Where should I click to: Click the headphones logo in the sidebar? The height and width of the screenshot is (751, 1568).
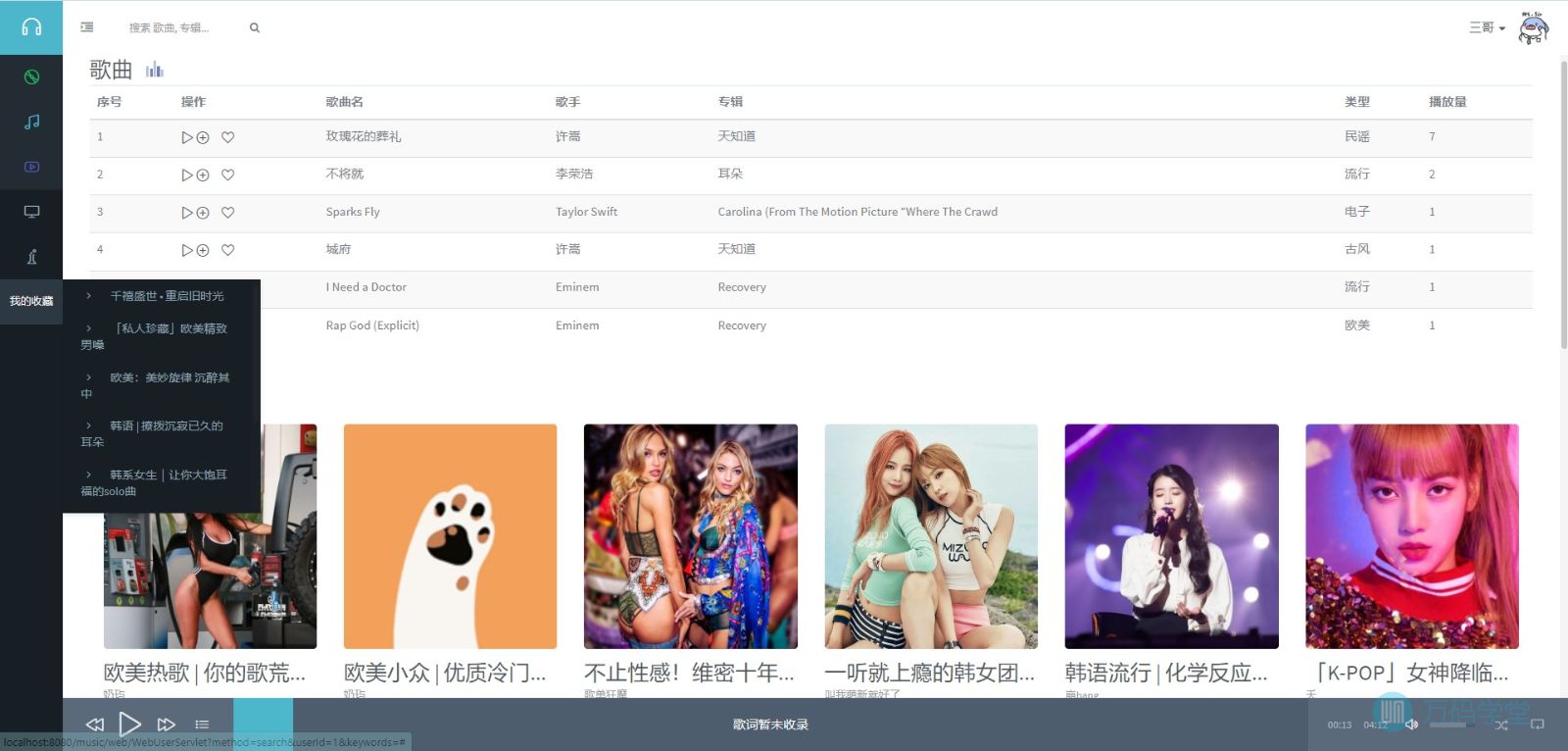click(x=31, y=27)
